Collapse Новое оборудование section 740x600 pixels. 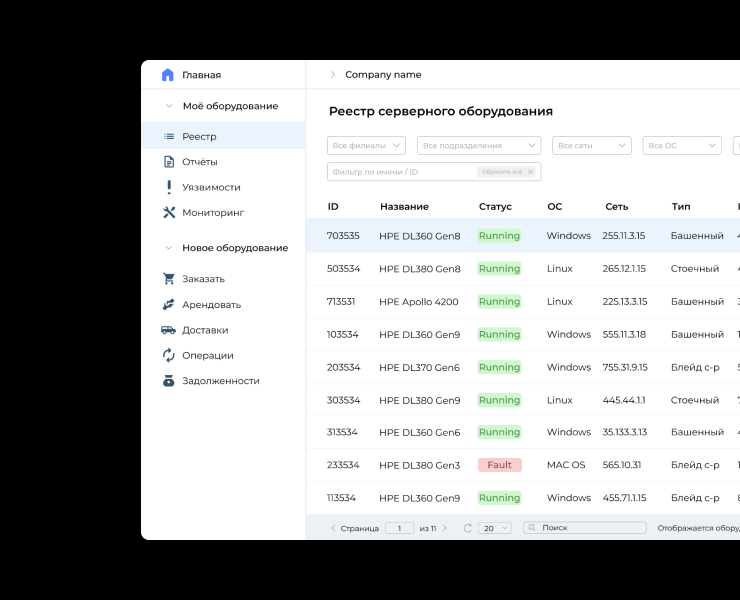(x=169, y=248)
